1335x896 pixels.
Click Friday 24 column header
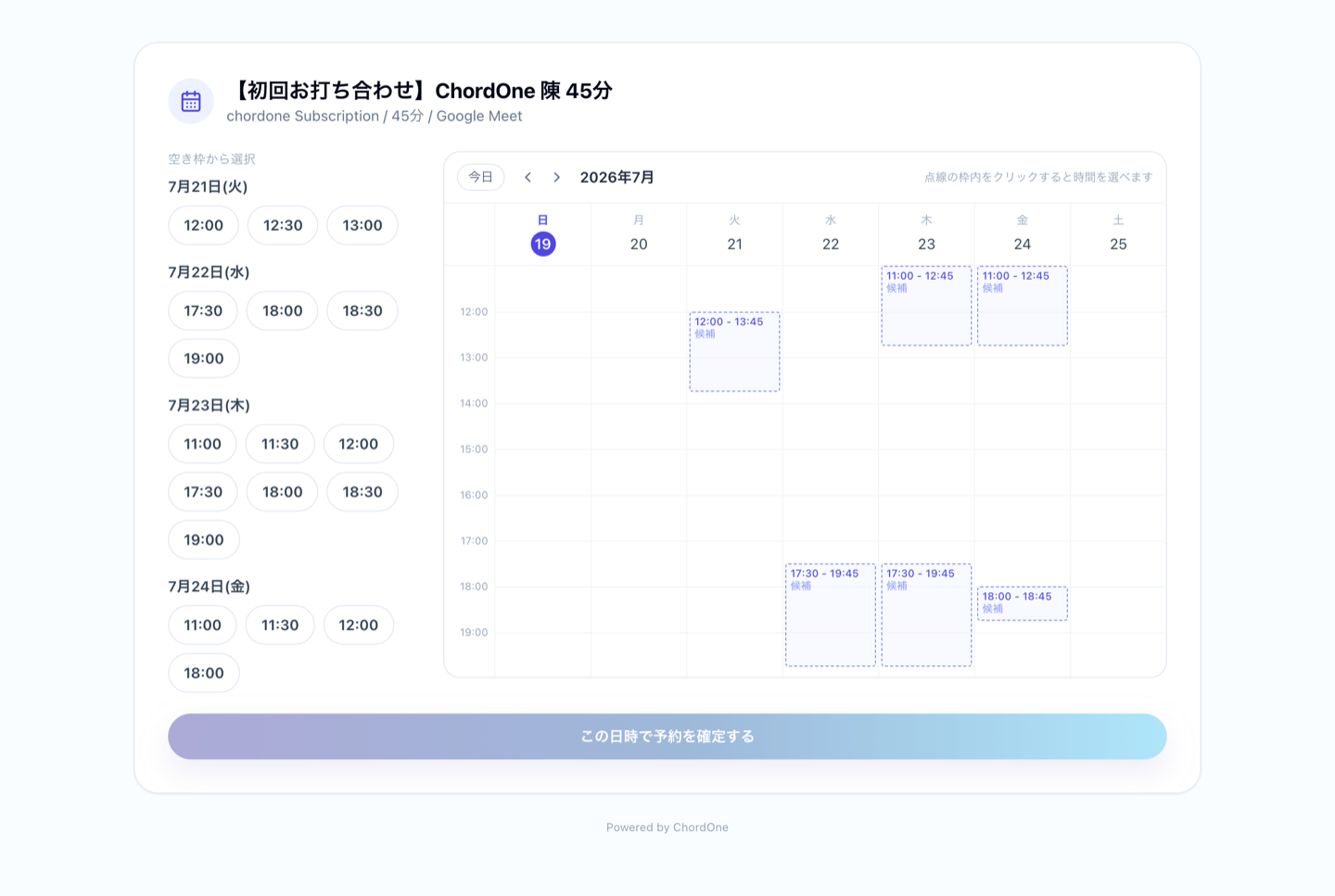click(x=1023, y=233)
